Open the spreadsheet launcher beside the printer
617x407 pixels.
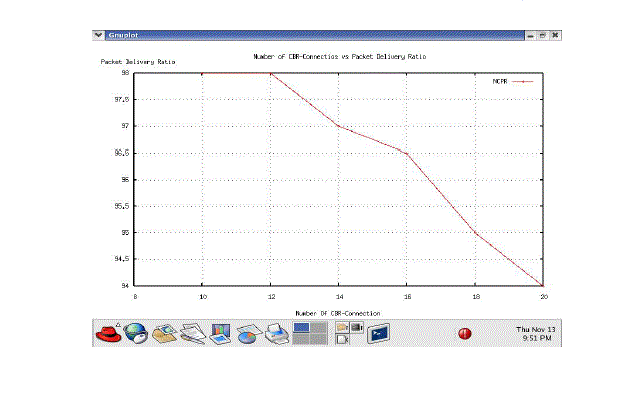[249, 334]
